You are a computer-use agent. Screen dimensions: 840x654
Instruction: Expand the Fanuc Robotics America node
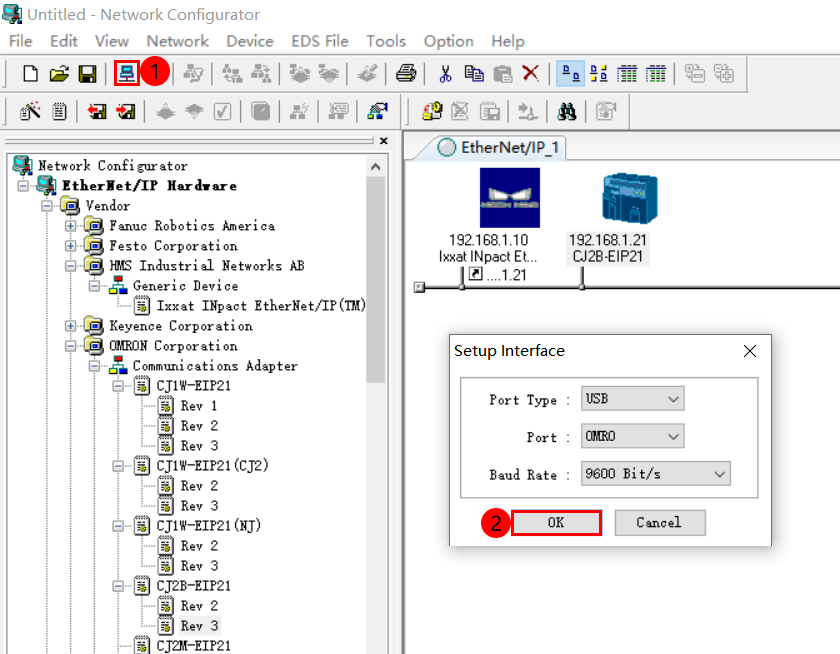coord(68,226)
